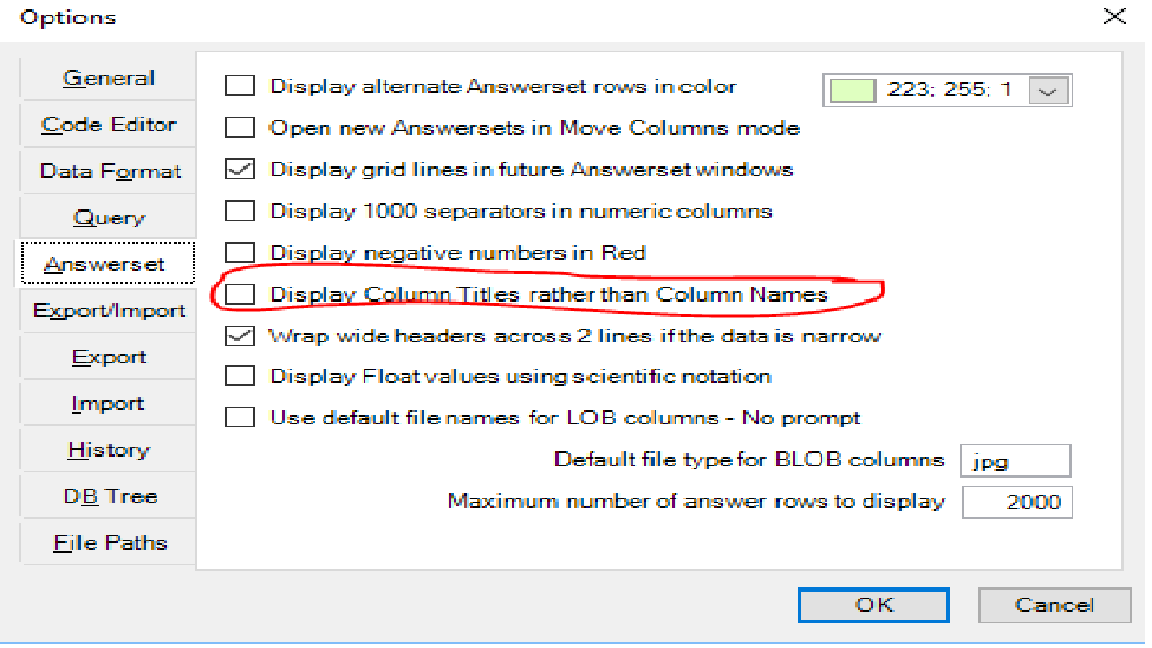Go to the Export/Import tab
Screen dimensions: 1152x648
[108, 311]
